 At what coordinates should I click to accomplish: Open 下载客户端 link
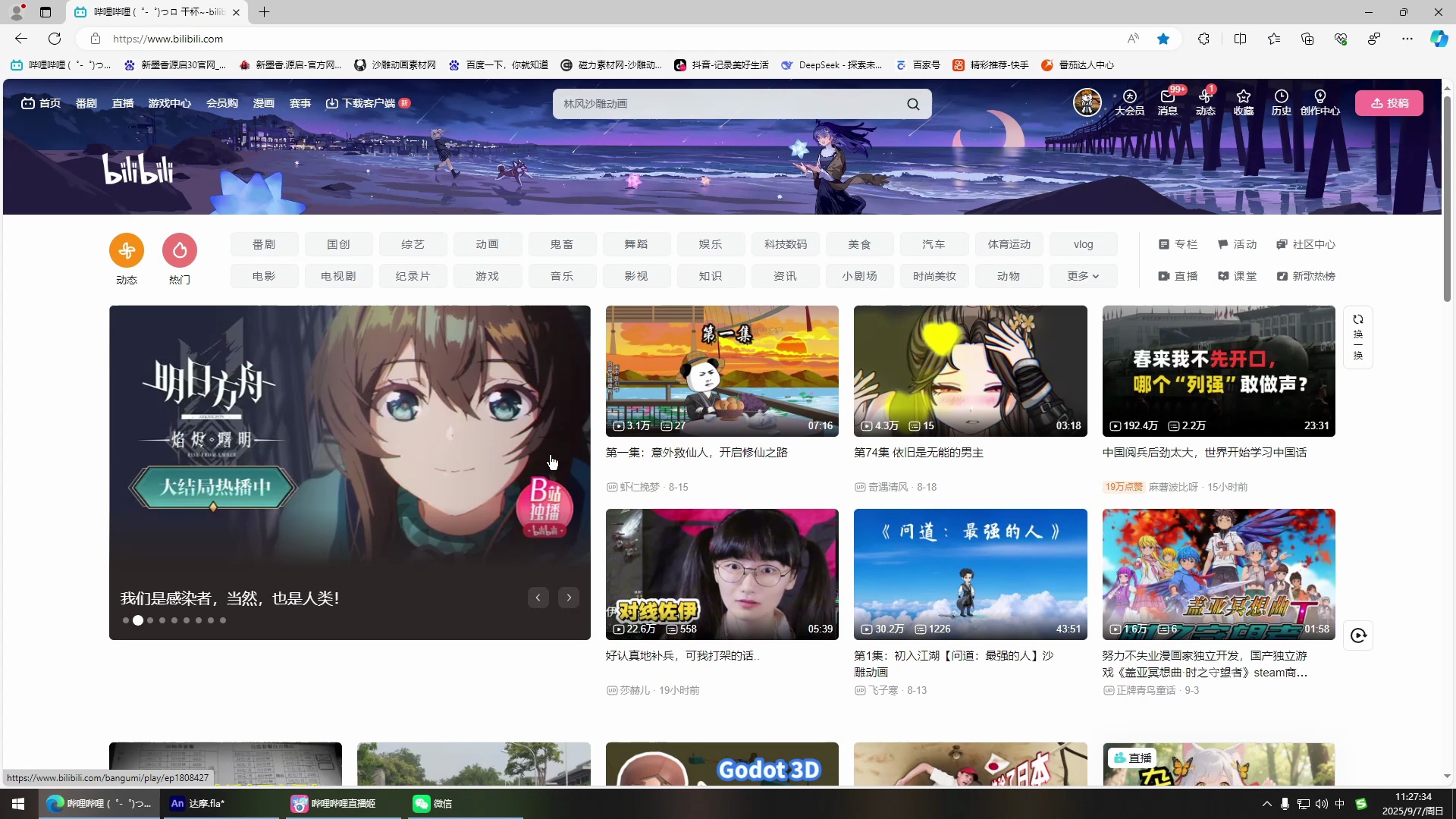tap(368, 103)
